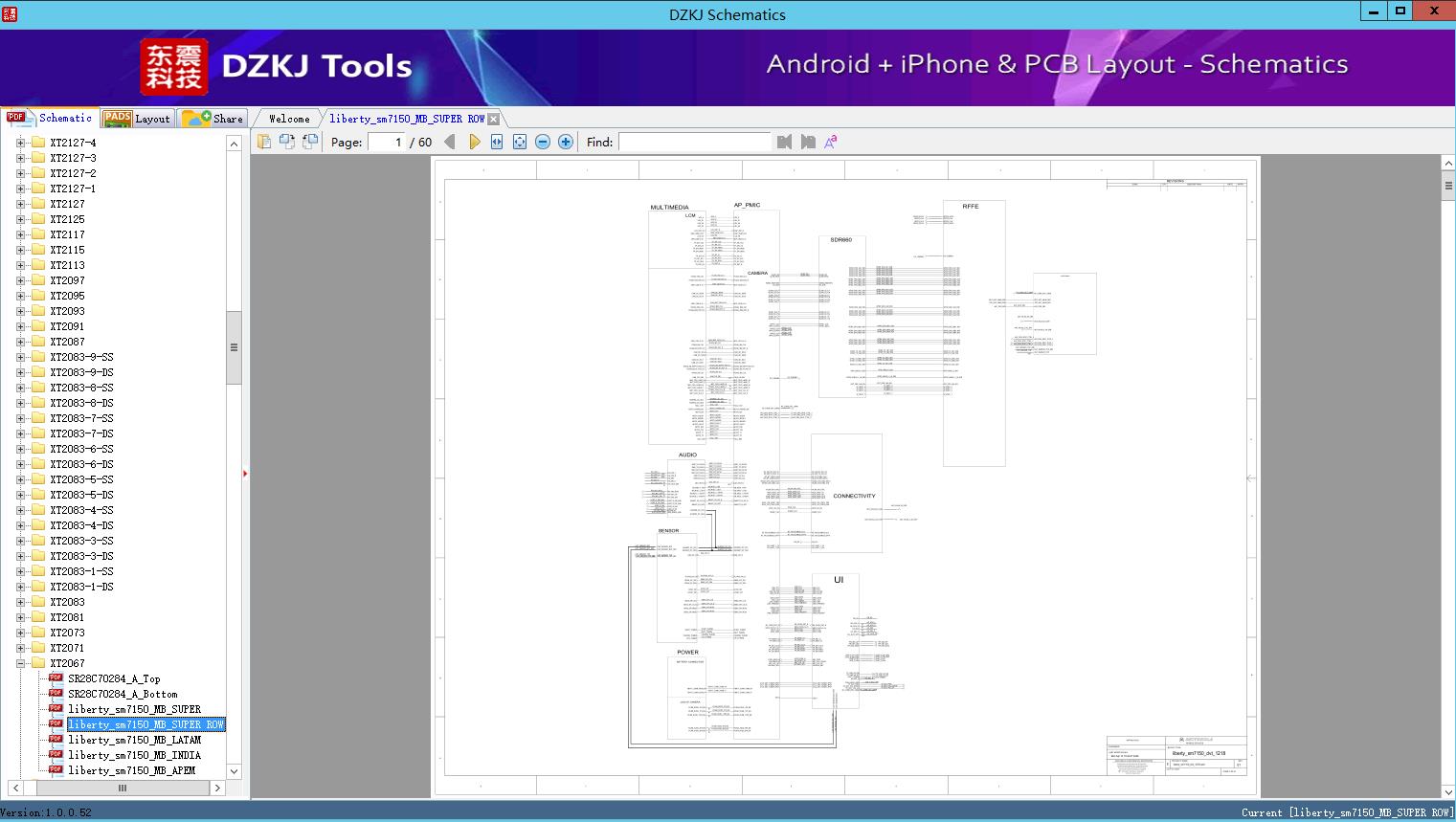Click the fit-whole-page icon
The image size is (1456, 822).
coord(519,142)
